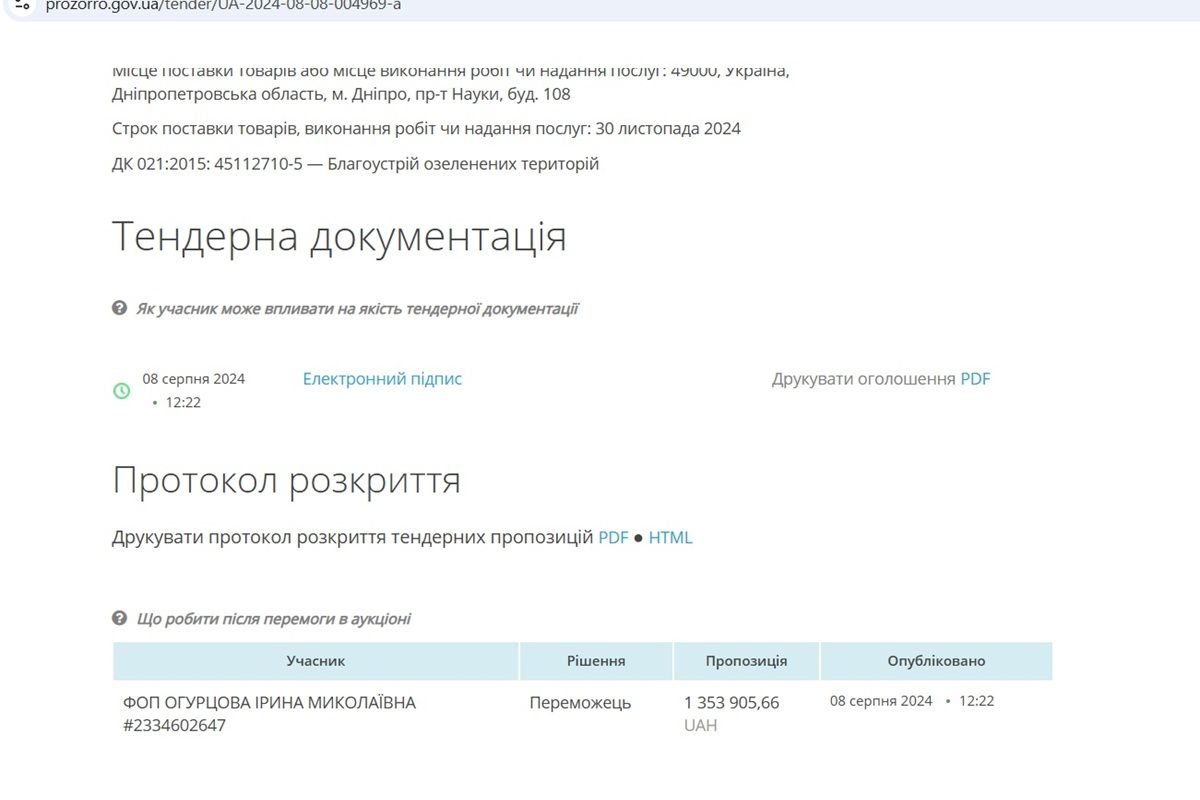Select the Опубліковано column header
This screenshot has height=800, width=1200.
(936, 661)
